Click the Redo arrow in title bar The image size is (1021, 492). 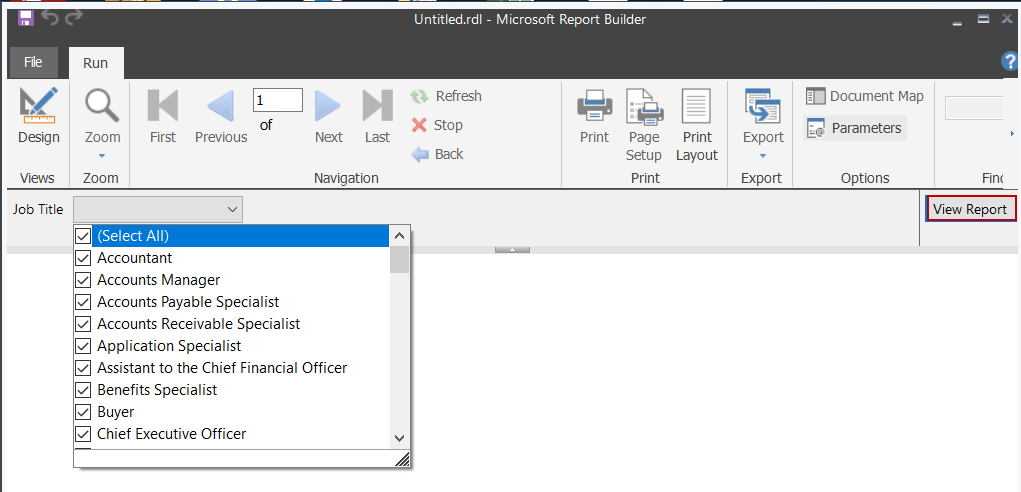pyautogui.click(x=74, y=18)
